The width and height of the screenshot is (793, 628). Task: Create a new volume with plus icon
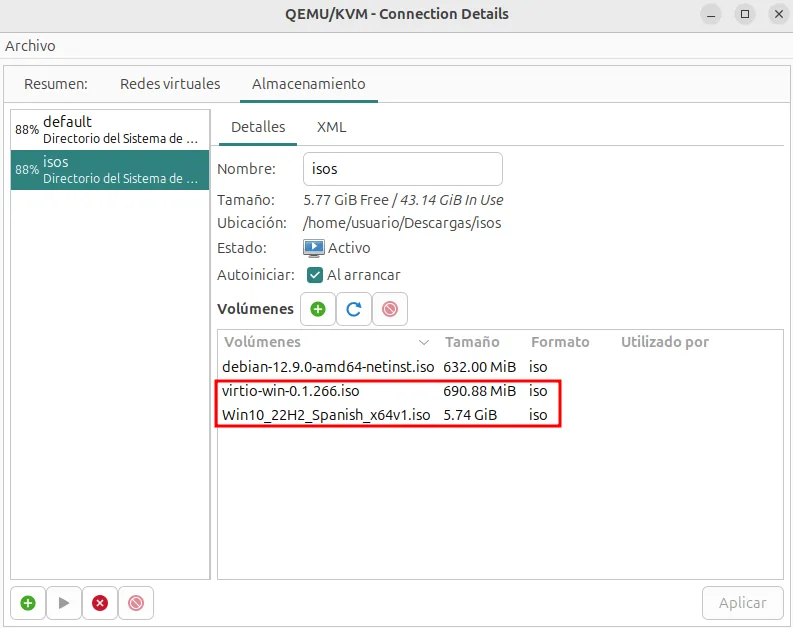[x=318, y=309]
